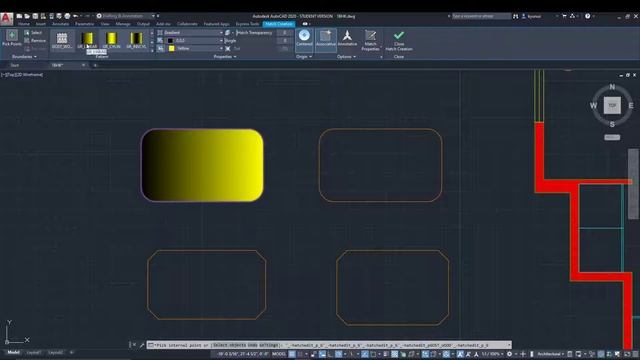
Task: Click the command line input area
Action: click(329, 345)
